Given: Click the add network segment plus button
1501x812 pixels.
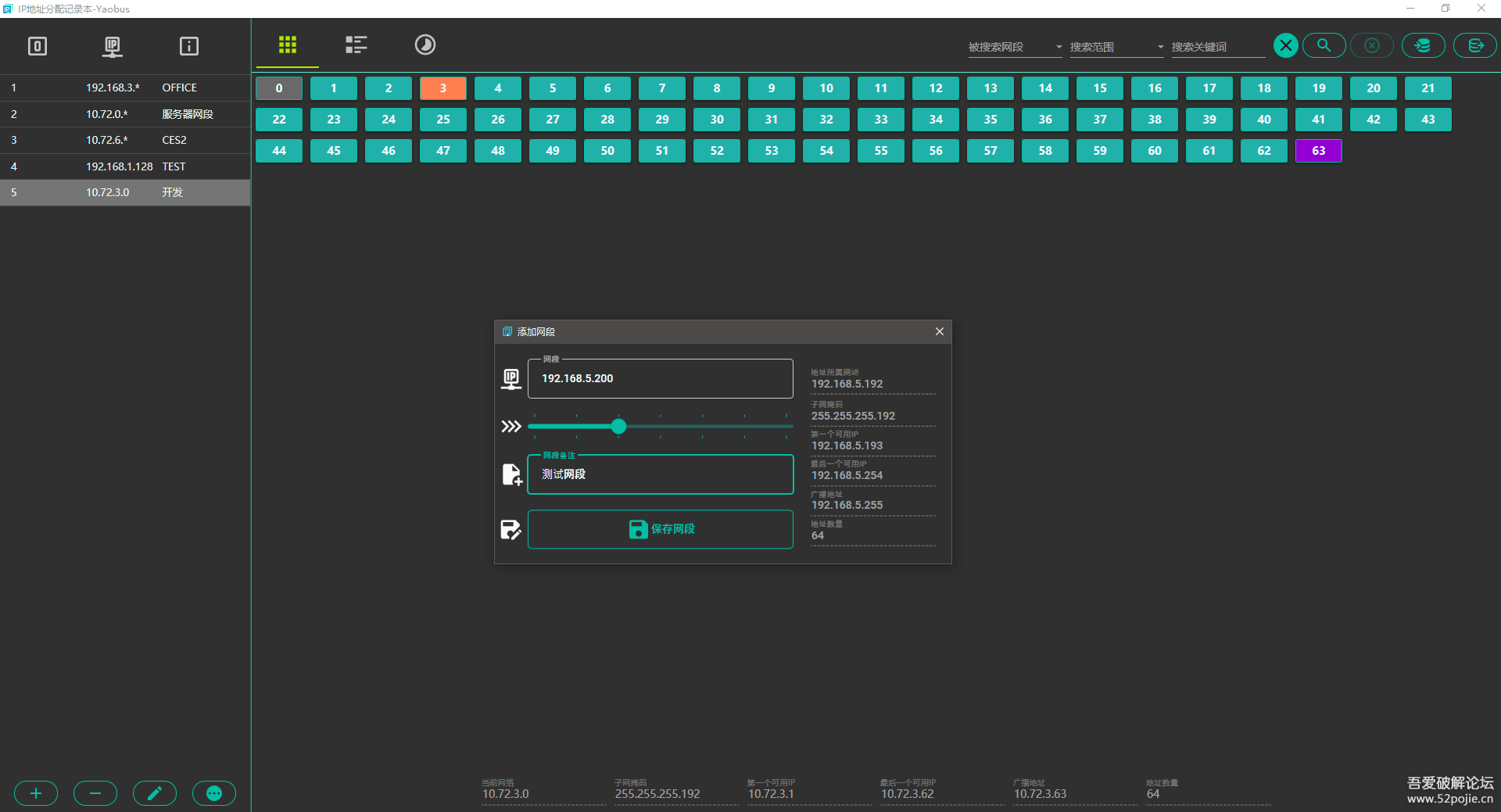Looking at the screenshot, I should click(x=36, y=793).
